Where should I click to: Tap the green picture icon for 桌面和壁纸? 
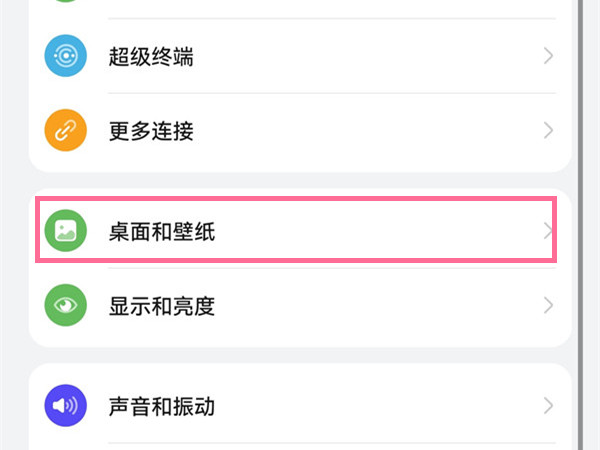[x=66, y=232]
